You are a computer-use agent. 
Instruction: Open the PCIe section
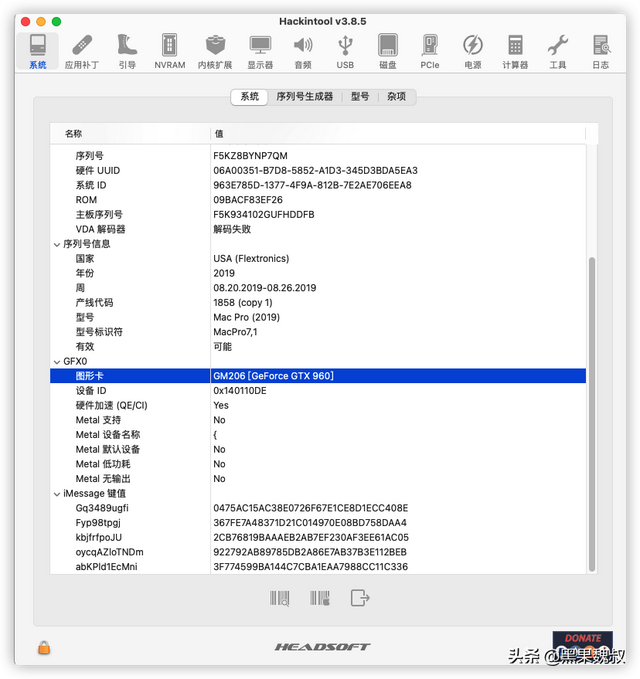(x=430, y=51)
